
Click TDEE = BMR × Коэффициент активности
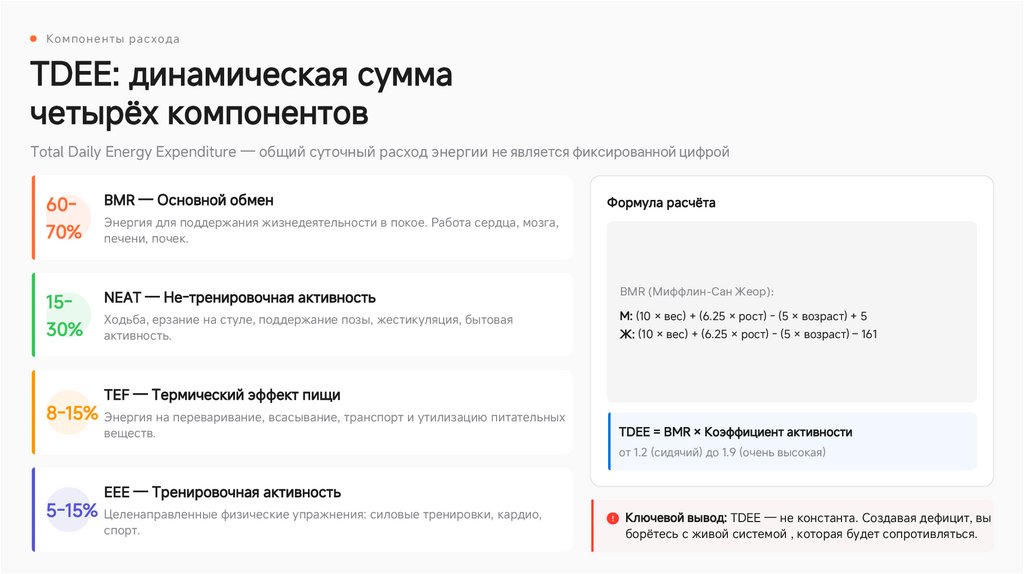(x=735, y=432)
